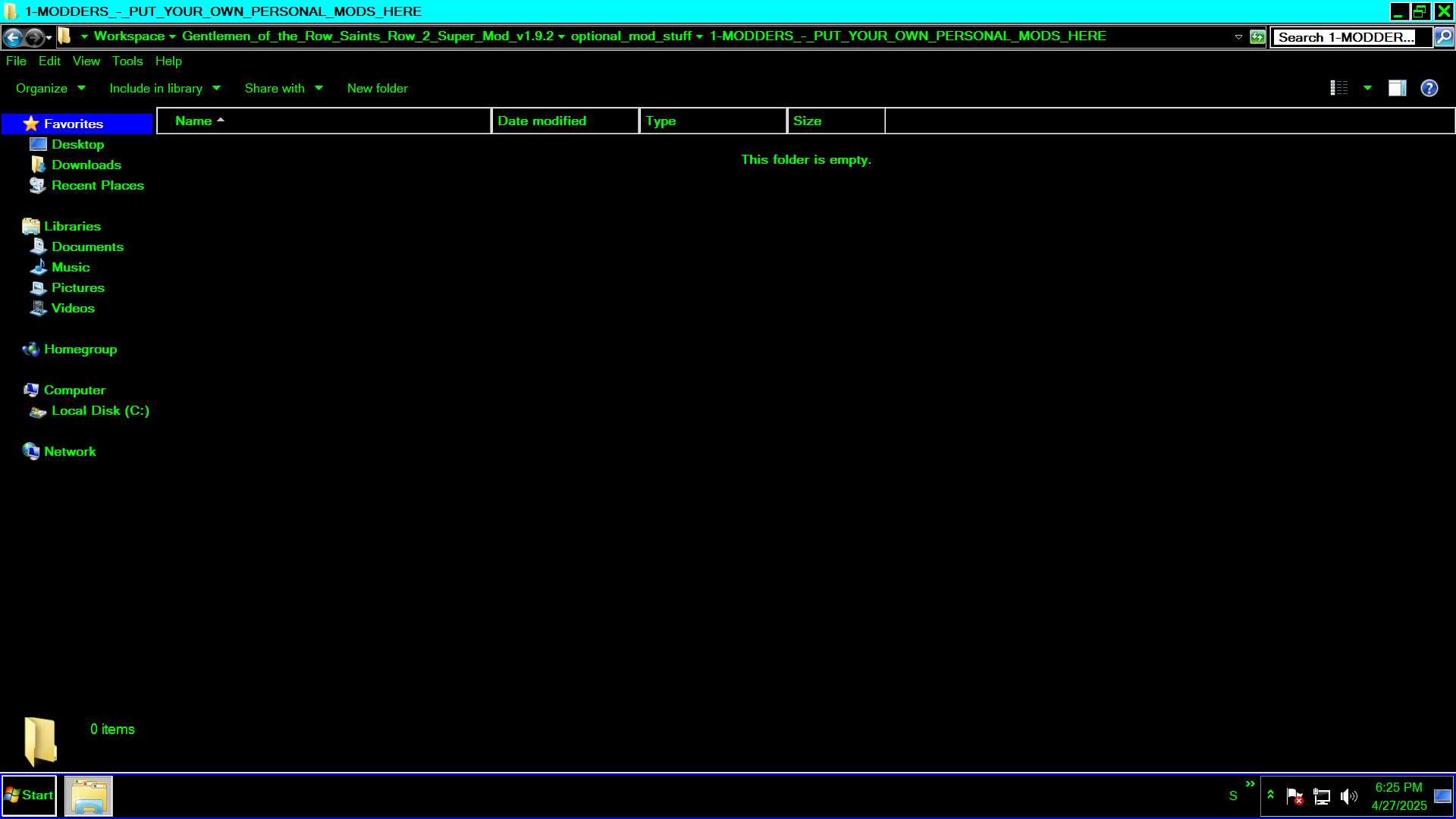This screenshot has height=819, width=1456.
Task: Open the Organize dropdown
Action: click(50, 88)
